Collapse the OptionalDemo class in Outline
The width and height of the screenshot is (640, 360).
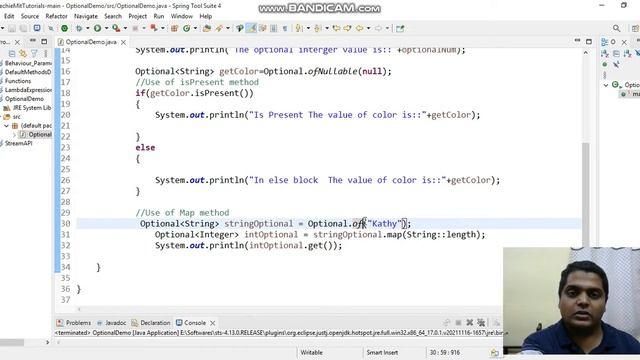[x=606, y=85]
